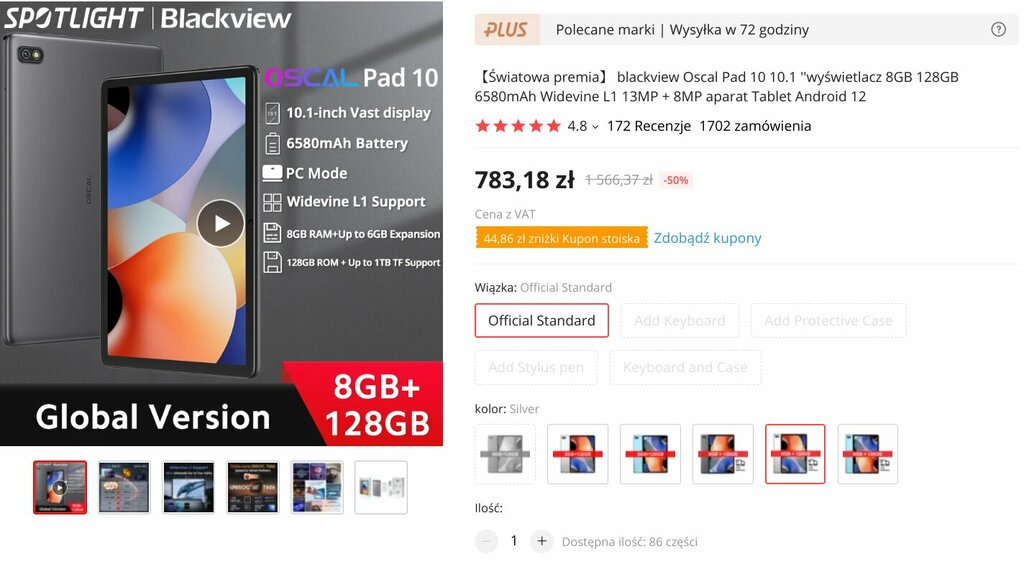Select the Keyboard and Case bundle

685,368
